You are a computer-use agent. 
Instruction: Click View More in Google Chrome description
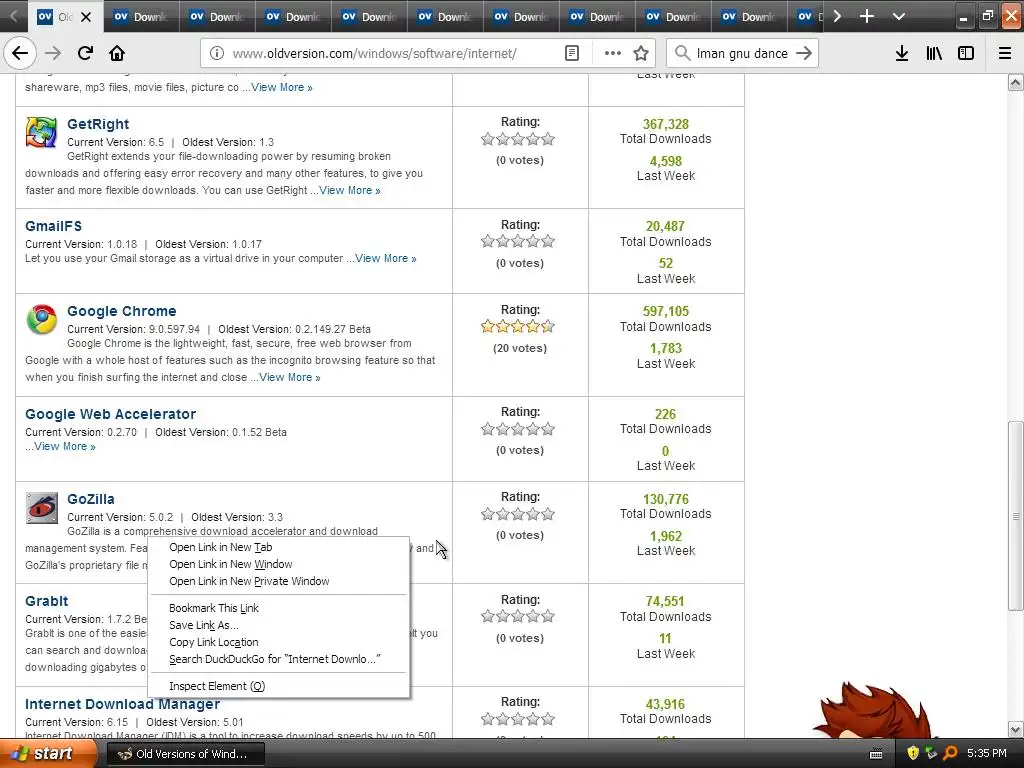point(289,377)
